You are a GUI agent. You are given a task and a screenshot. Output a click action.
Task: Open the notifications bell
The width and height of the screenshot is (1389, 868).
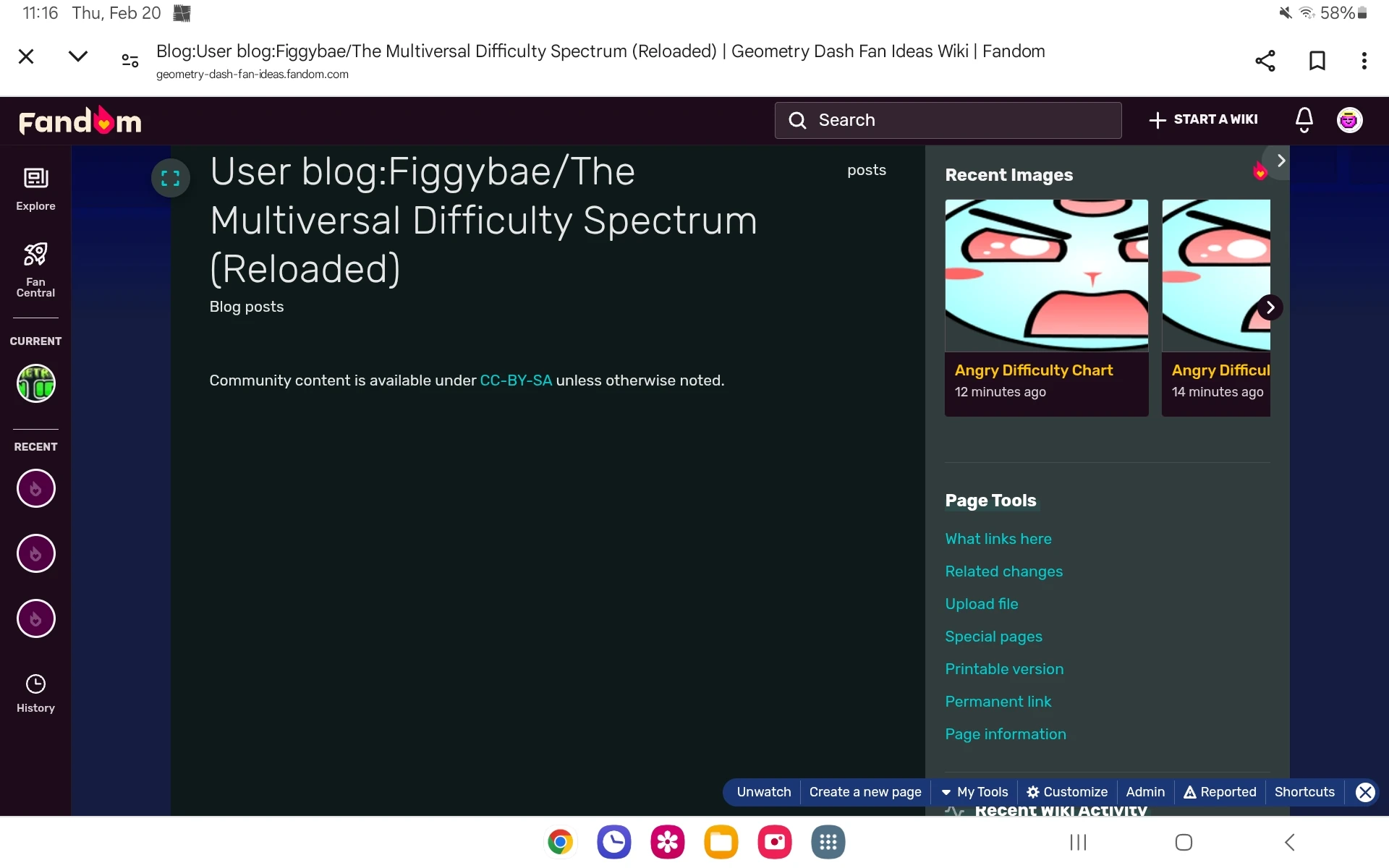pyautogui.click(x=1304, y=120)
